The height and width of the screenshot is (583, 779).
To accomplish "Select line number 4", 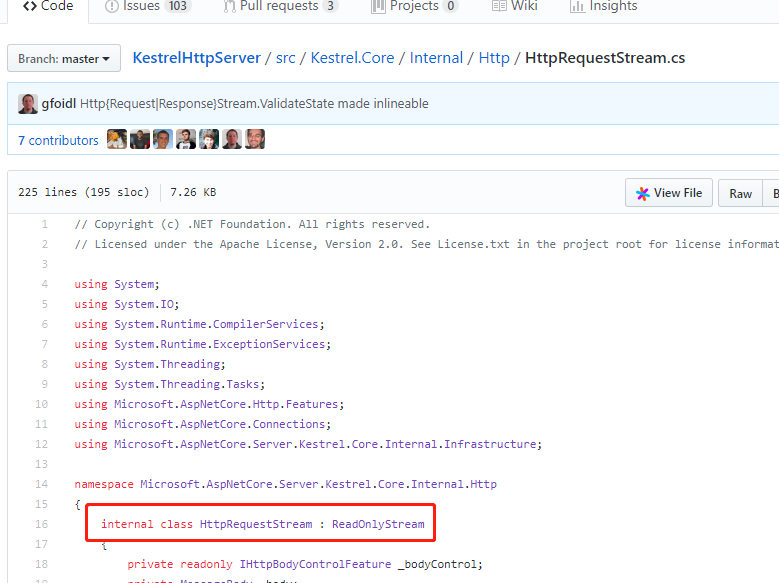I will tap(45, 284).
